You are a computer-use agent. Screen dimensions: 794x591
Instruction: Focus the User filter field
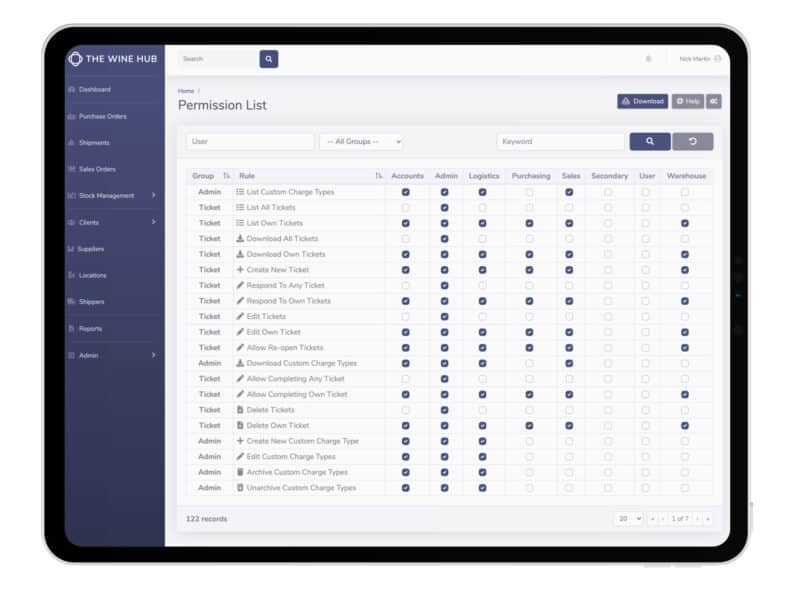click(x=250, y=141)
